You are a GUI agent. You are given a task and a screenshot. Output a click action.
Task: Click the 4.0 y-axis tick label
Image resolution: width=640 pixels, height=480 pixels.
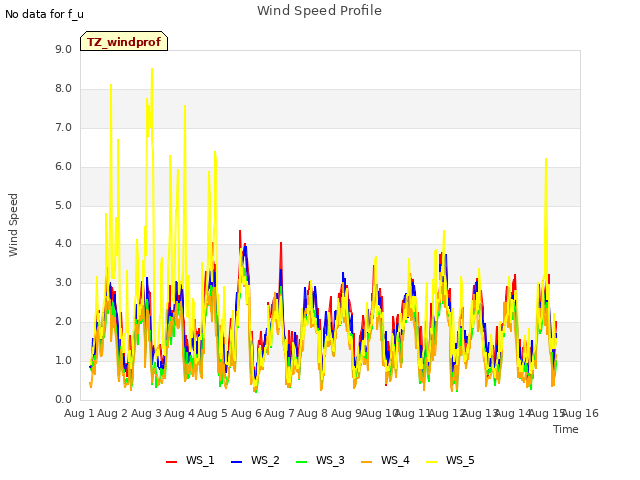(63, 244)
